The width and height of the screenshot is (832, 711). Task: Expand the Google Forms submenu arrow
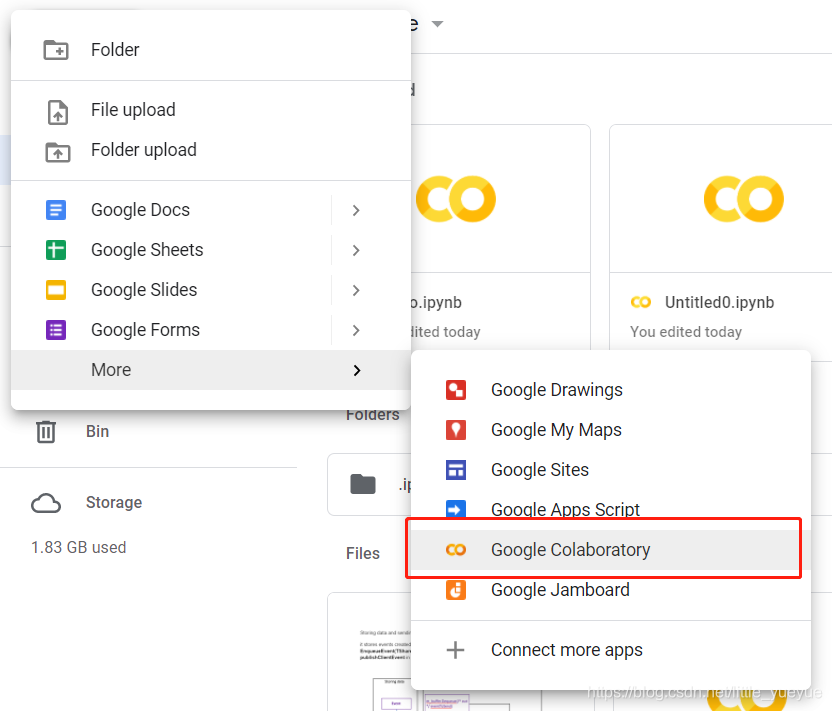(356, 331)
